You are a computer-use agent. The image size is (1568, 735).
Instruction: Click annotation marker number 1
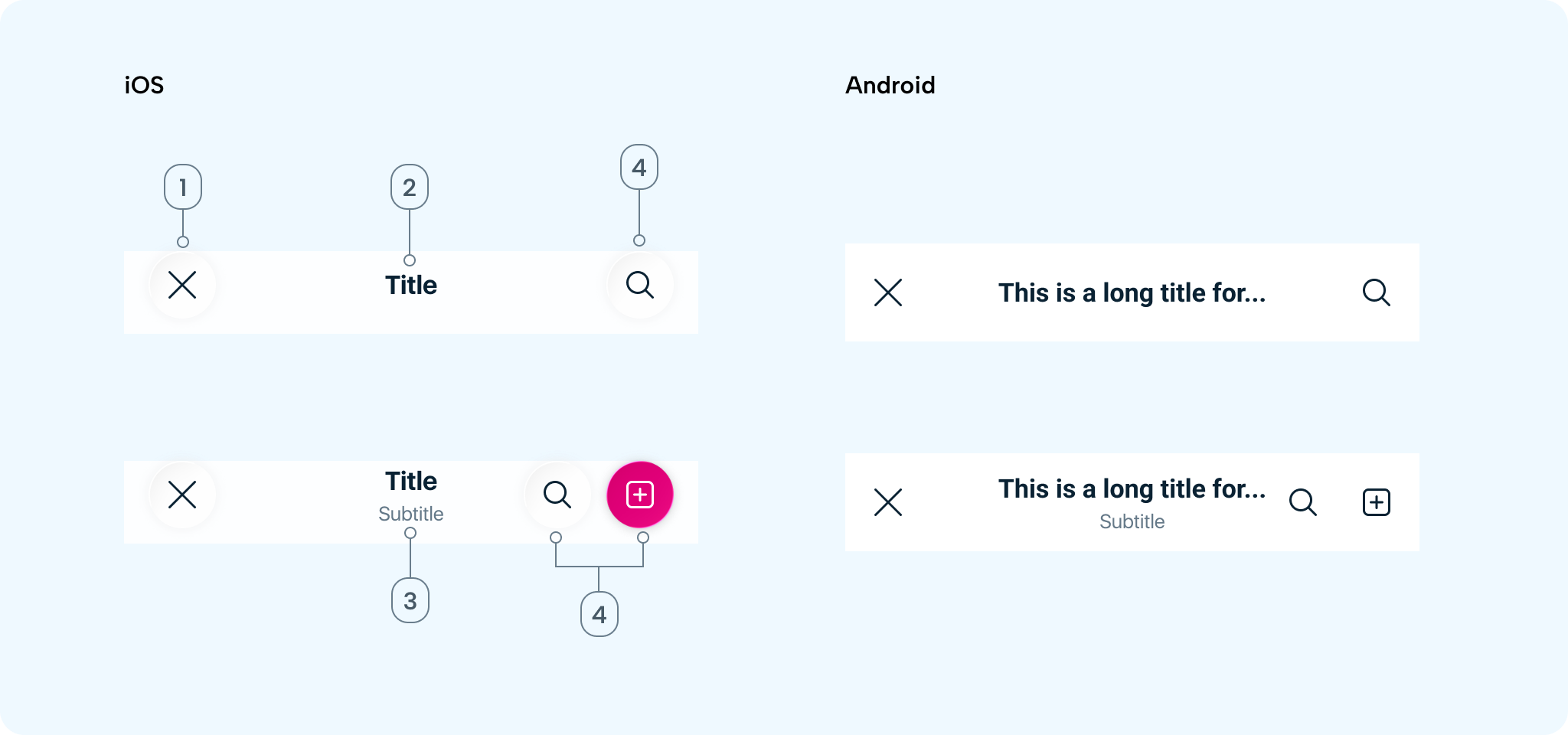(x=183, y=187)
